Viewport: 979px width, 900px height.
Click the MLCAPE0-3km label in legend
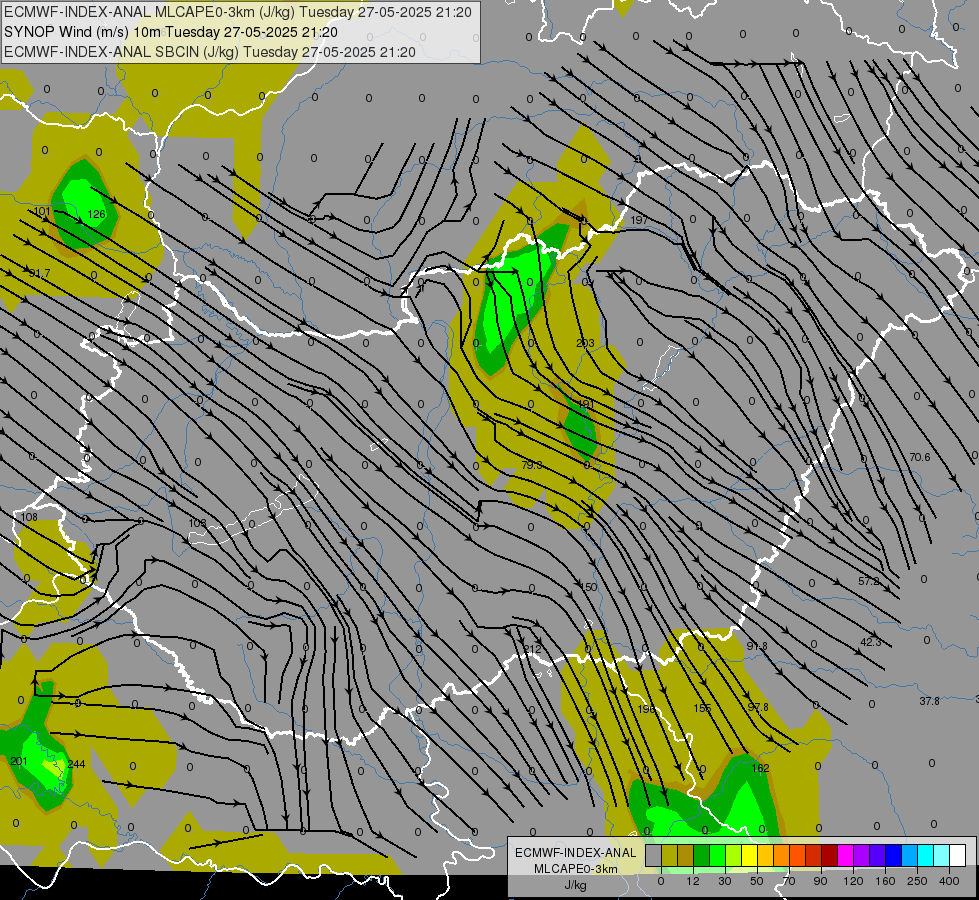coord(576,869)
